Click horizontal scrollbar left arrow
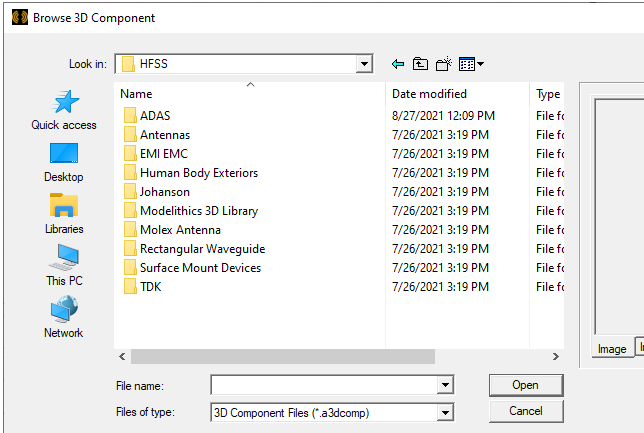 tap(122, 357)
